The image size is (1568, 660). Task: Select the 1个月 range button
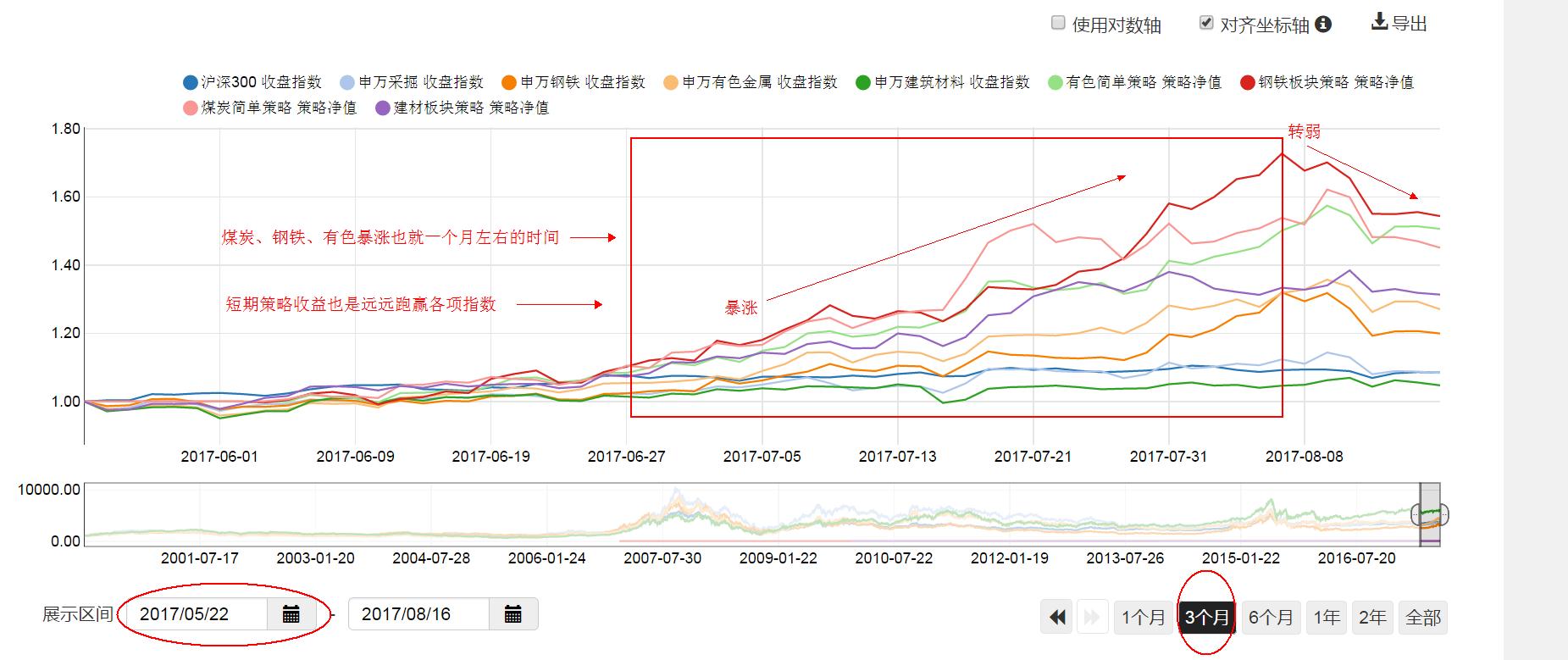pyautogui.click(x=1144, y=618)
